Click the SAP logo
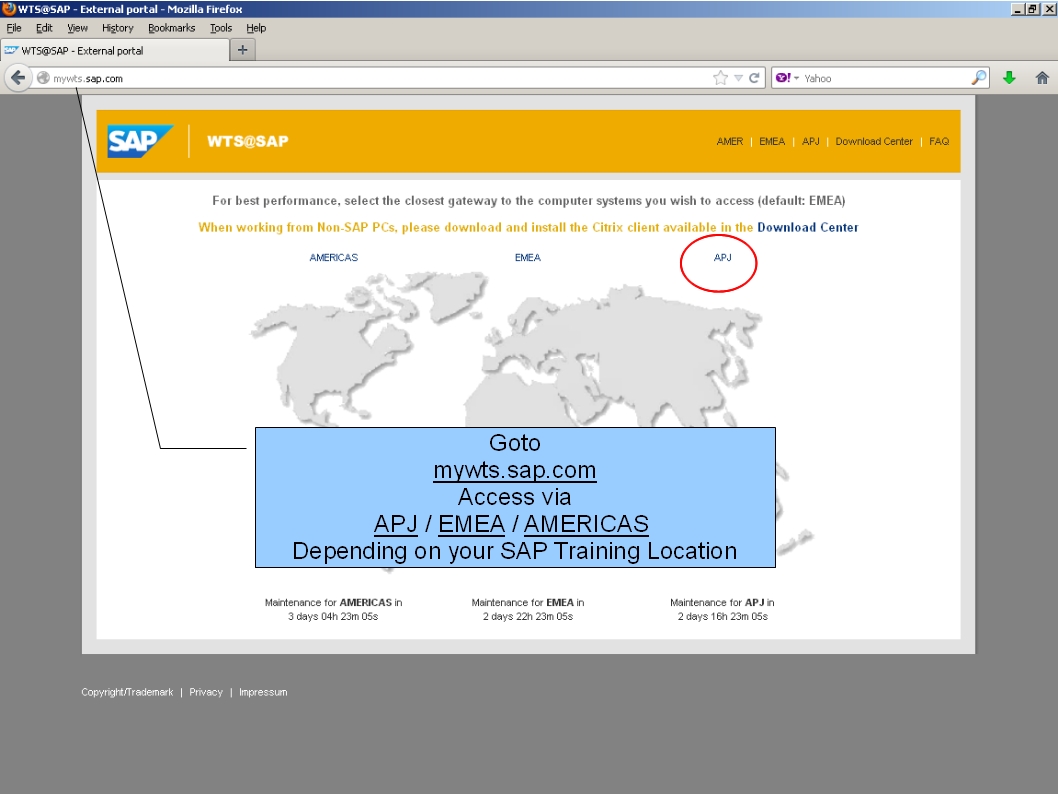The image size is (1058, 794). point(138,140)
